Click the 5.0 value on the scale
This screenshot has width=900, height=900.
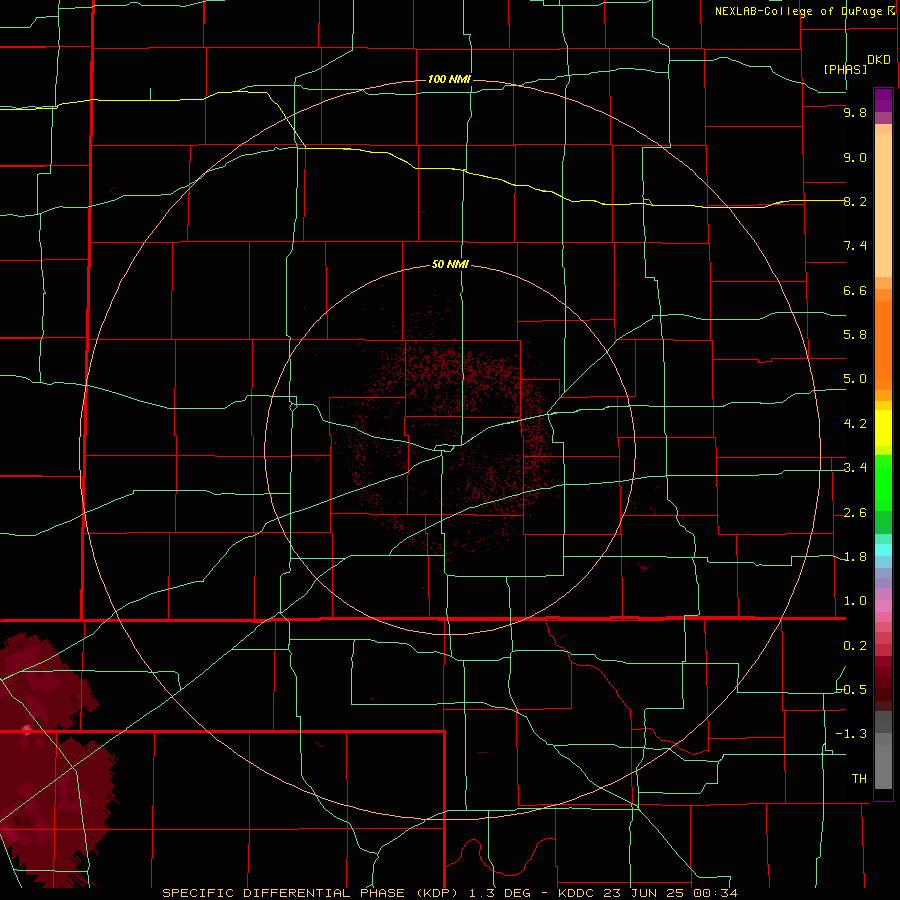click(x=855, y=379)
